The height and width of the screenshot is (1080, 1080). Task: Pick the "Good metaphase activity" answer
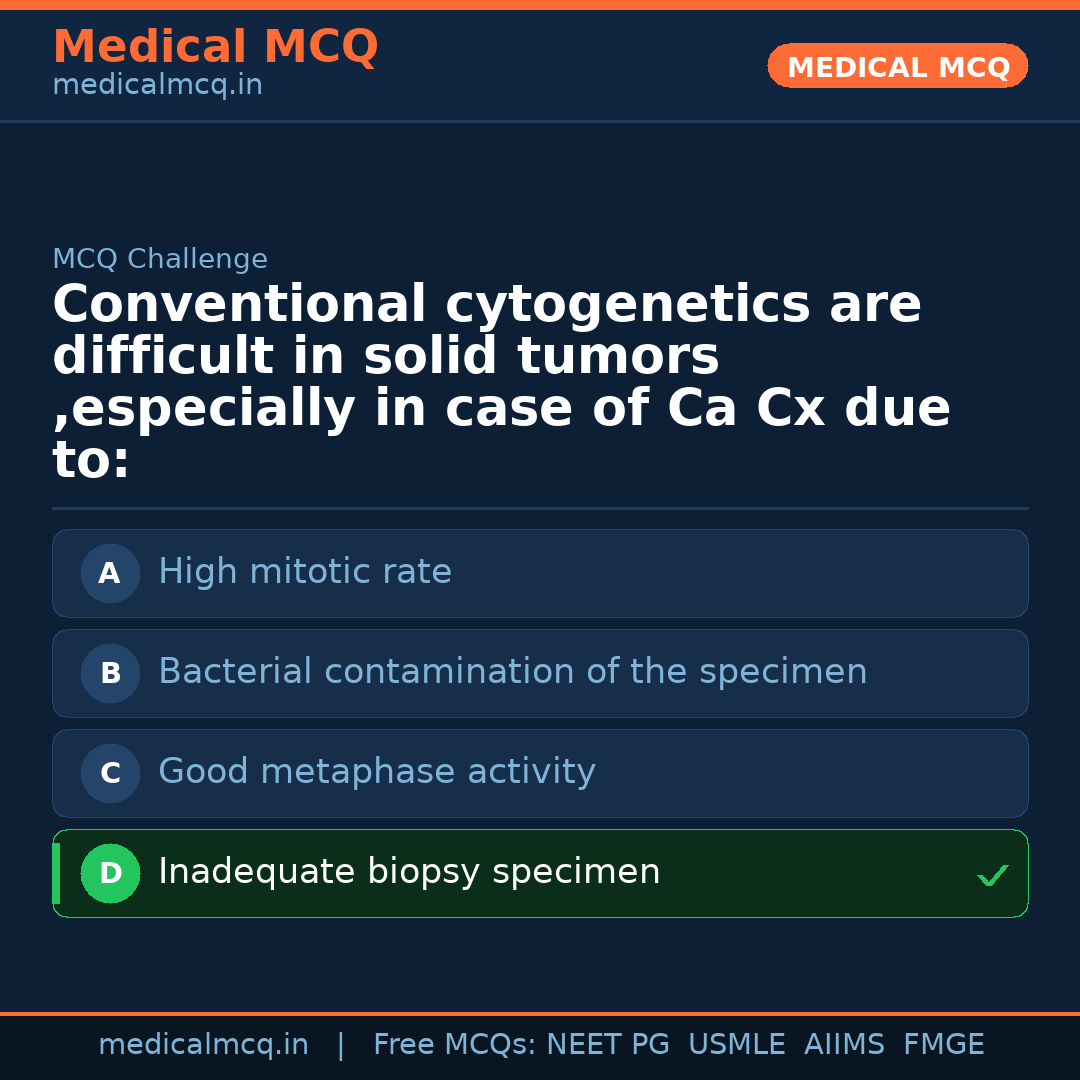pyautogui.click(x=377, y=772)
